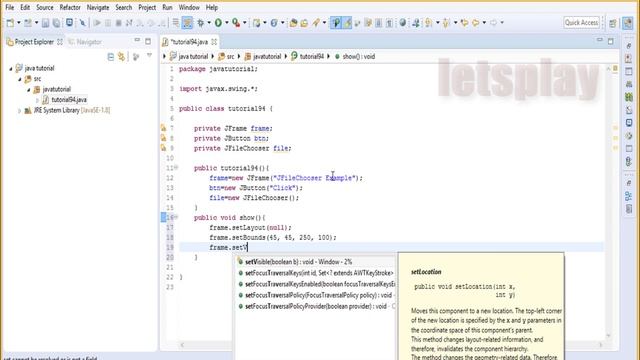Click the Open Perspective icon

point(613,23)
